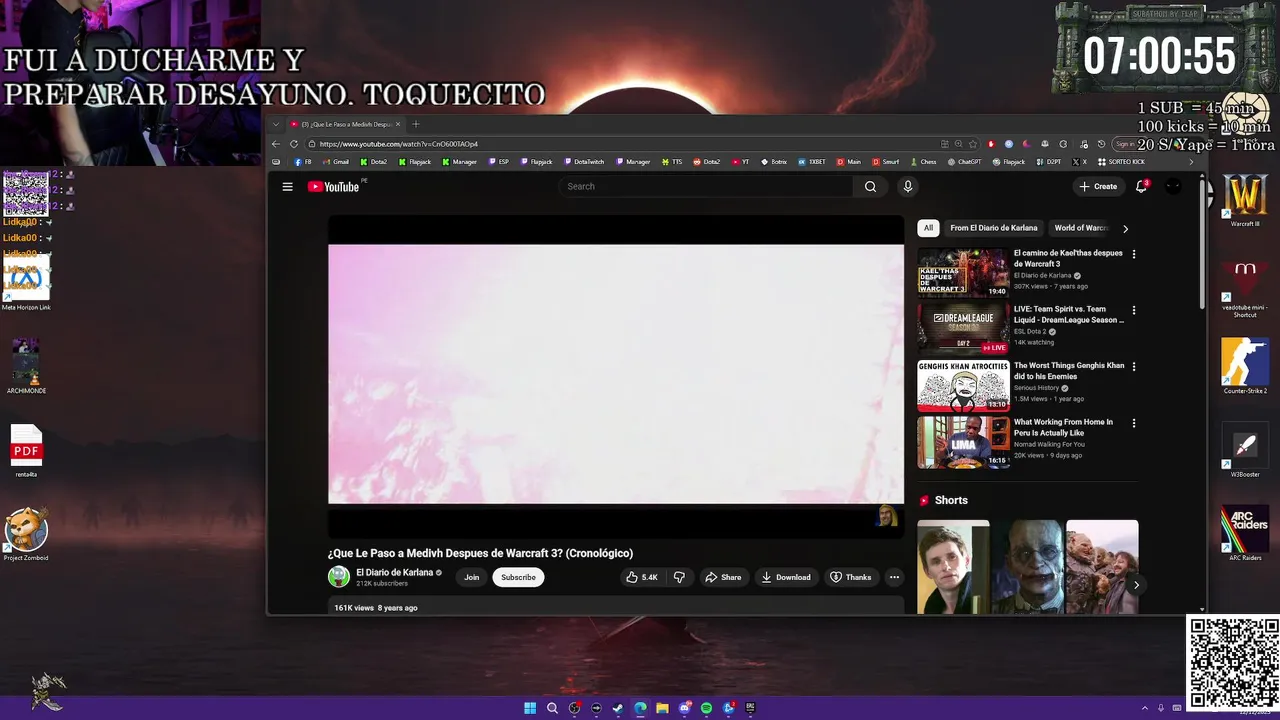The image size is (1280, 720).
Task: Open the Create dropdown button
Action: (1098, 186)
